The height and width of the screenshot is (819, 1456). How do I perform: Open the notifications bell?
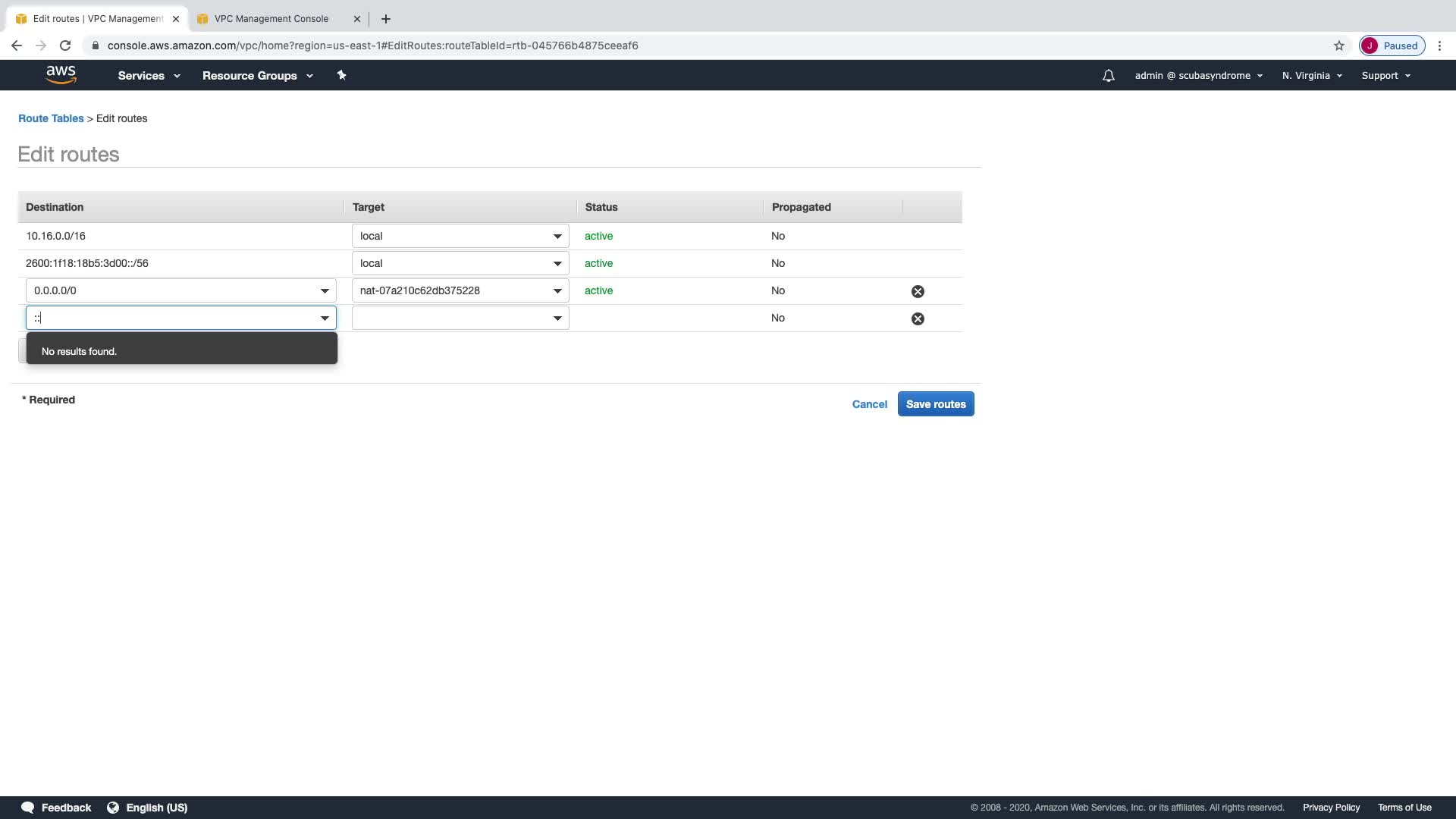pyautogui.click(x=1108, y=76)
